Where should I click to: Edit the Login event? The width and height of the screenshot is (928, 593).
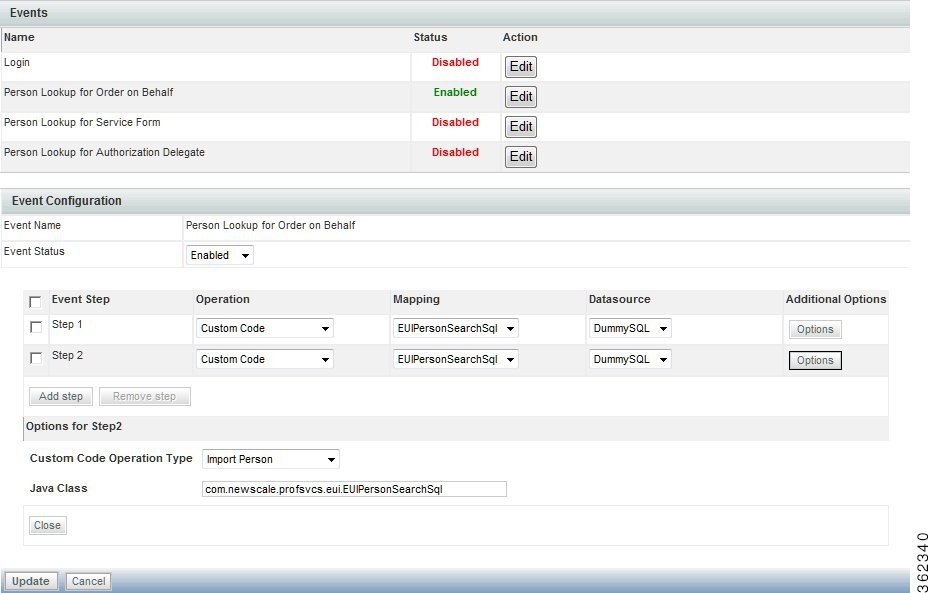click(520, 66)
